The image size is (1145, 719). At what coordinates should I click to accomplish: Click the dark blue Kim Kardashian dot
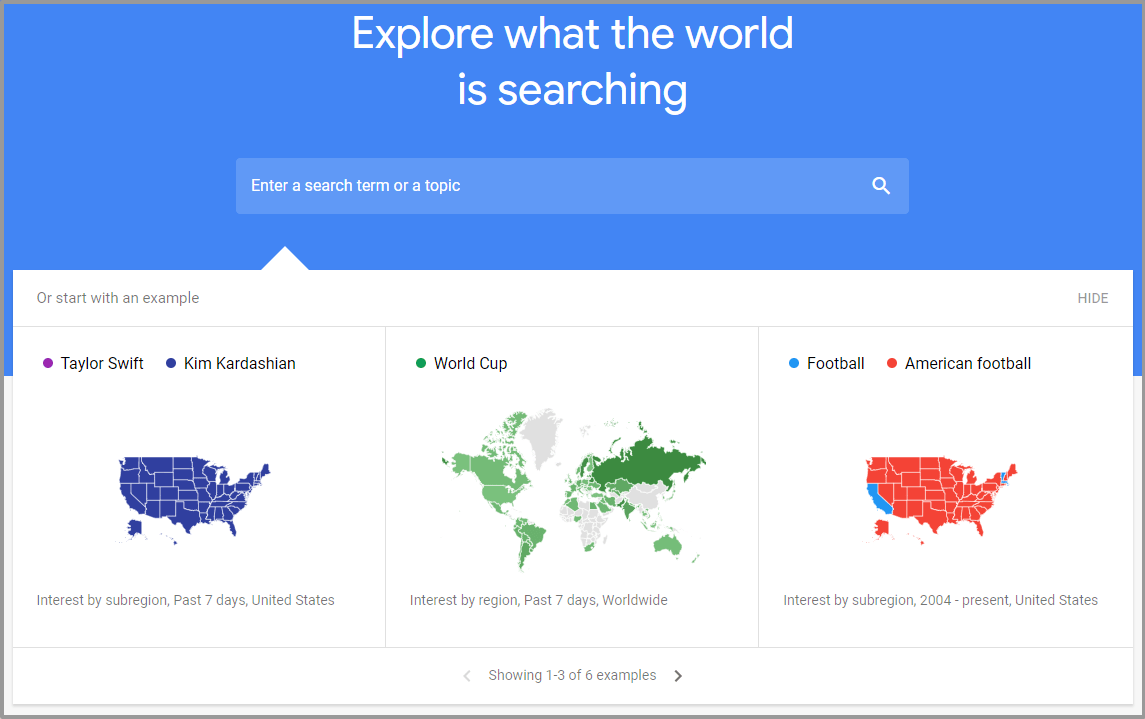tap(171, 364)
